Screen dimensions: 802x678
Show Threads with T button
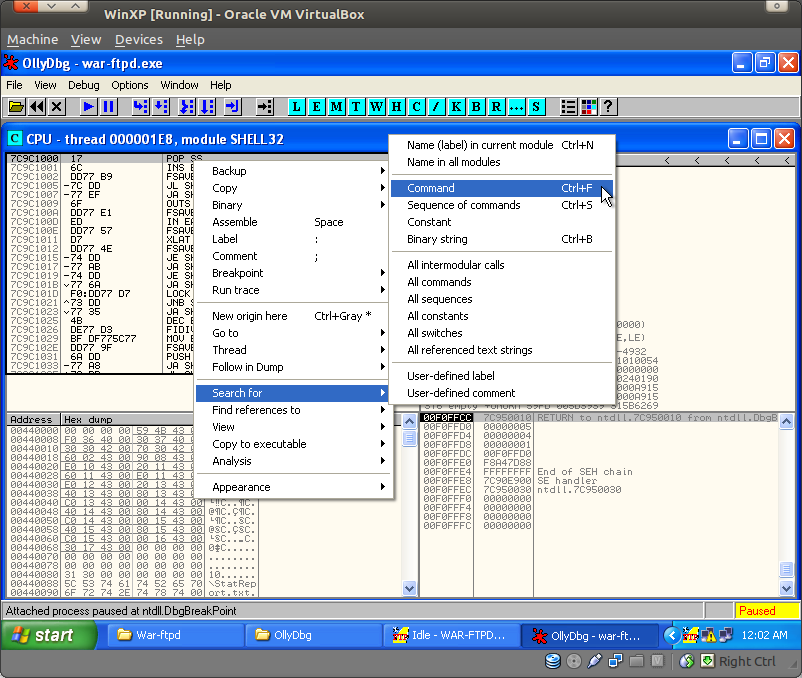(357, 107)
